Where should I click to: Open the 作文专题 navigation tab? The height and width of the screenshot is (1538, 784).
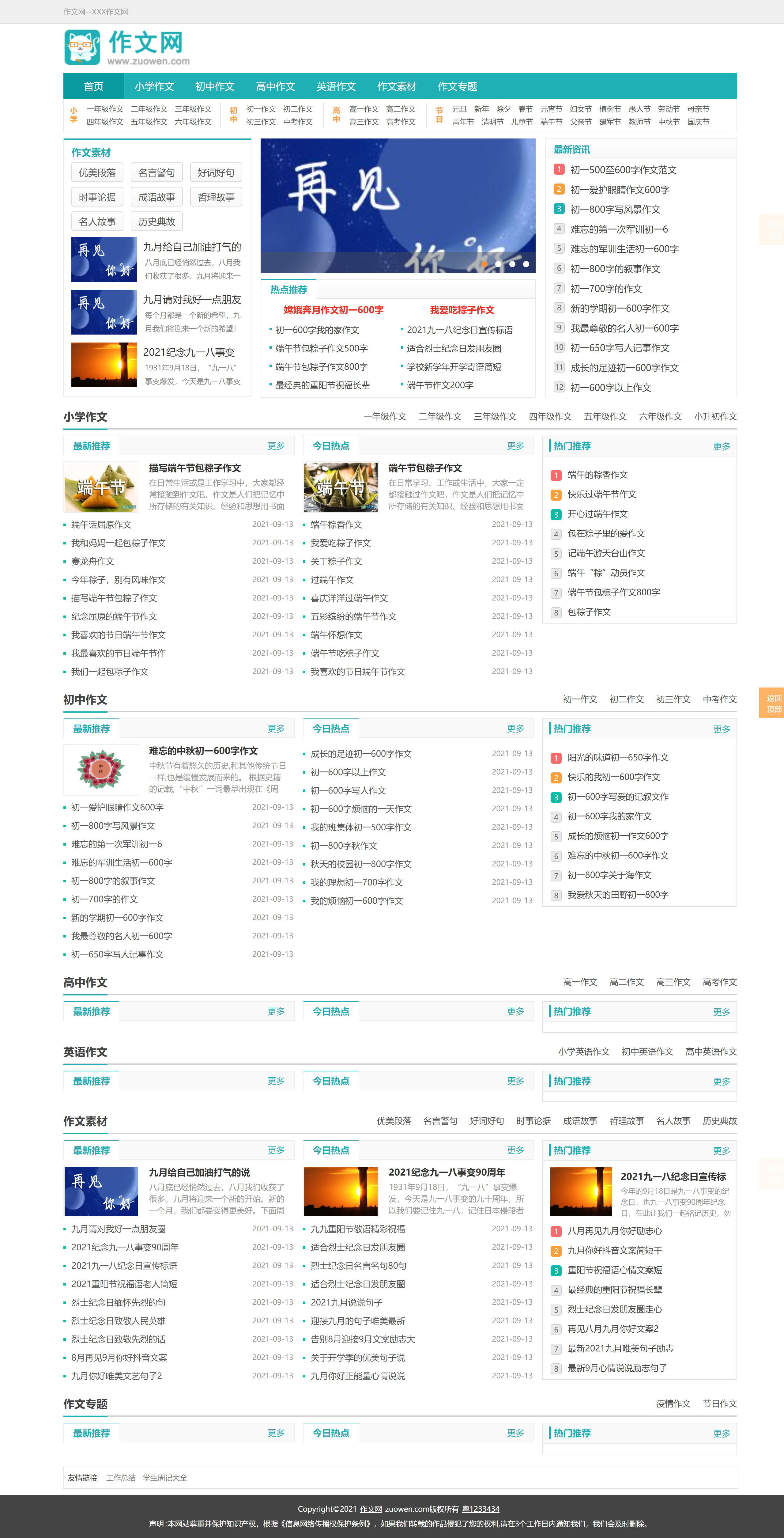[x=457, y=86]
